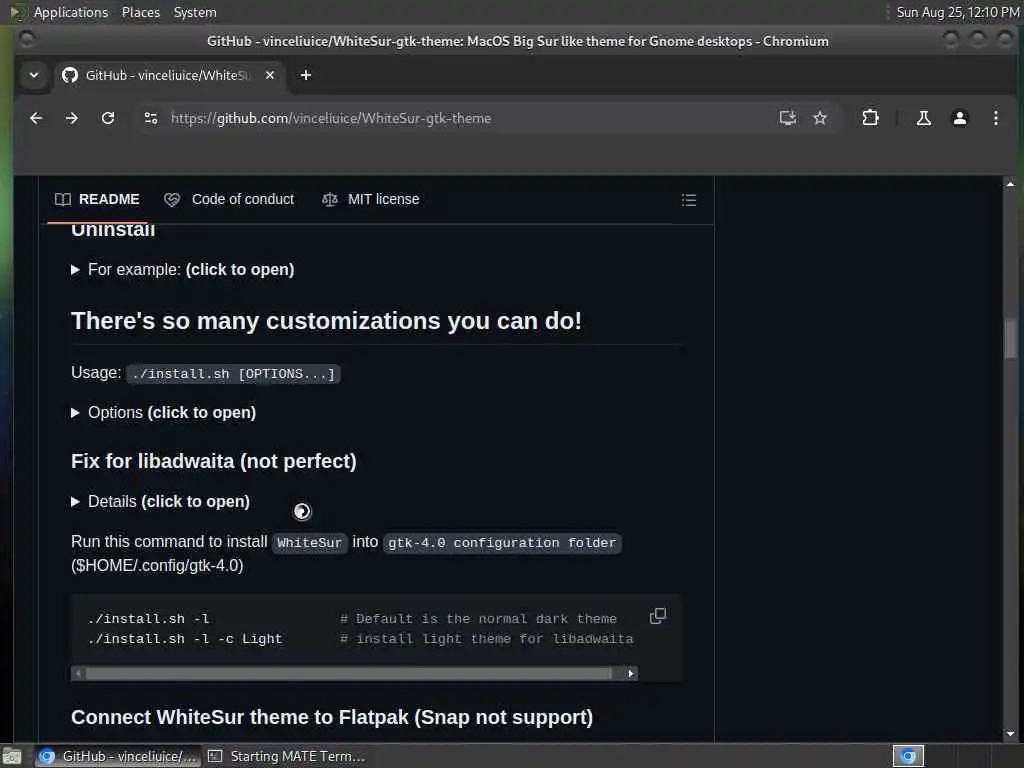Click the address bar URL
The image size is (1024, 768).
pyautogui.click(x=330, y=118)
